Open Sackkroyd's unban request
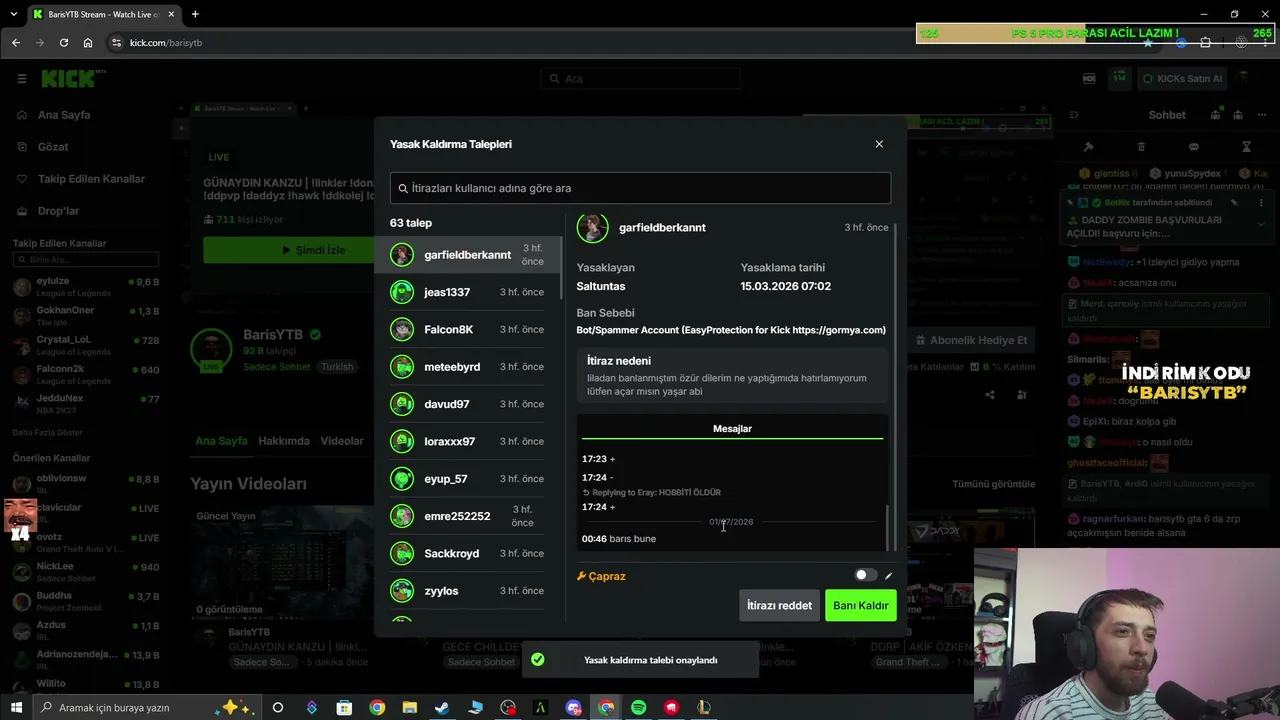Viewport: 1280px width, 720px height. [x=468, y=553]
